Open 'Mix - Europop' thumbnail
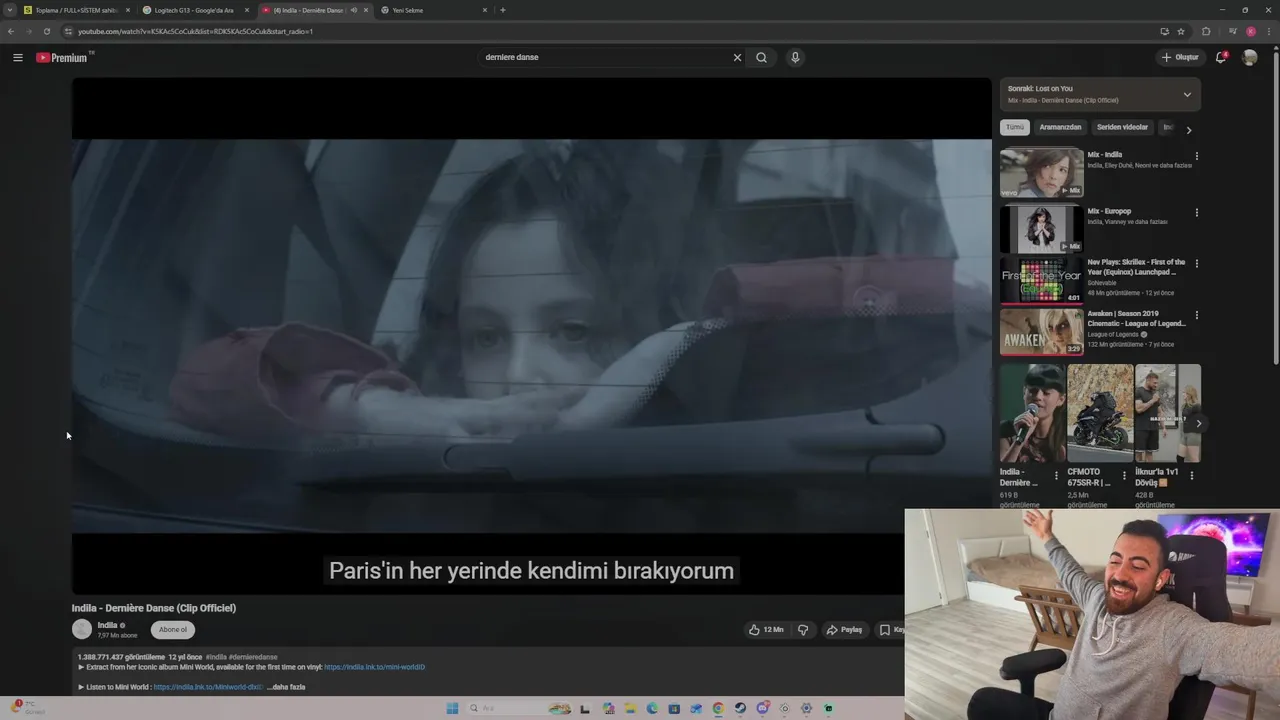This screenshot has width=1280, height=720. pyautogui.click(x=1041, y=229)
